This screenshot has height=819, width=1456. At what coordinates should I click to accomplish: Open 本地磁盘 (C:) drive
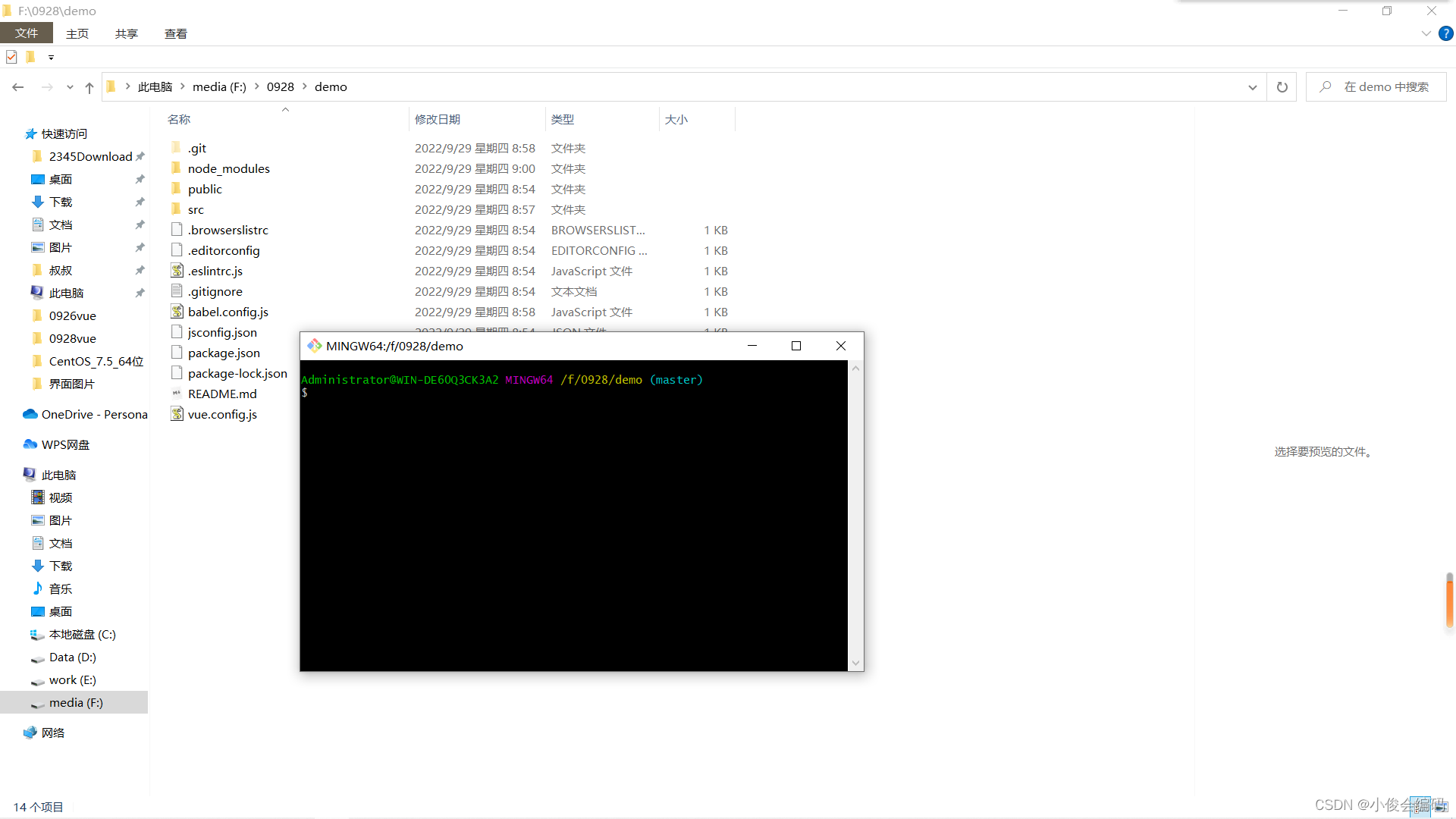(74, 634)
